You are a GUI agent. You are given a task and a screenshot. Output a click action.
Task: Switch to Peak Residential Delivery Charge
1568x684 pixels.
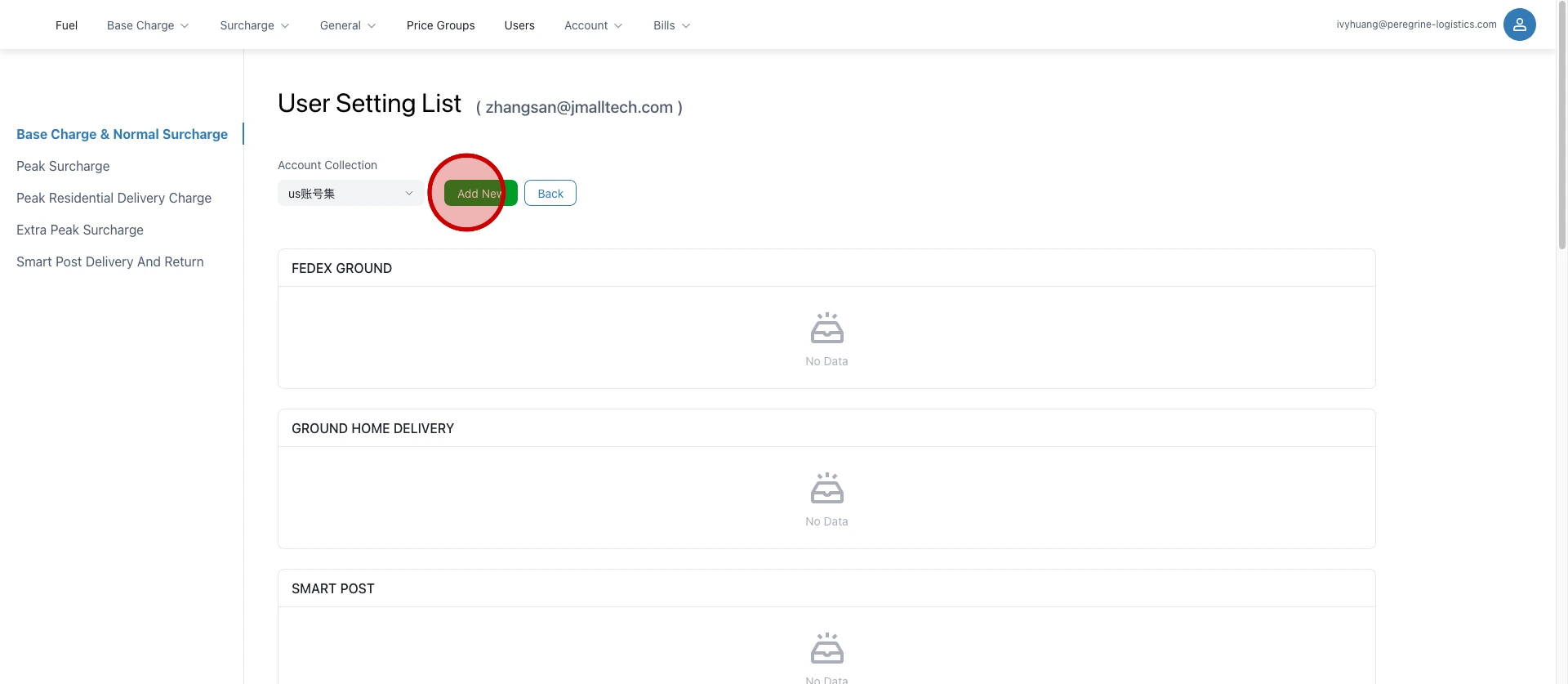[114, 198]
